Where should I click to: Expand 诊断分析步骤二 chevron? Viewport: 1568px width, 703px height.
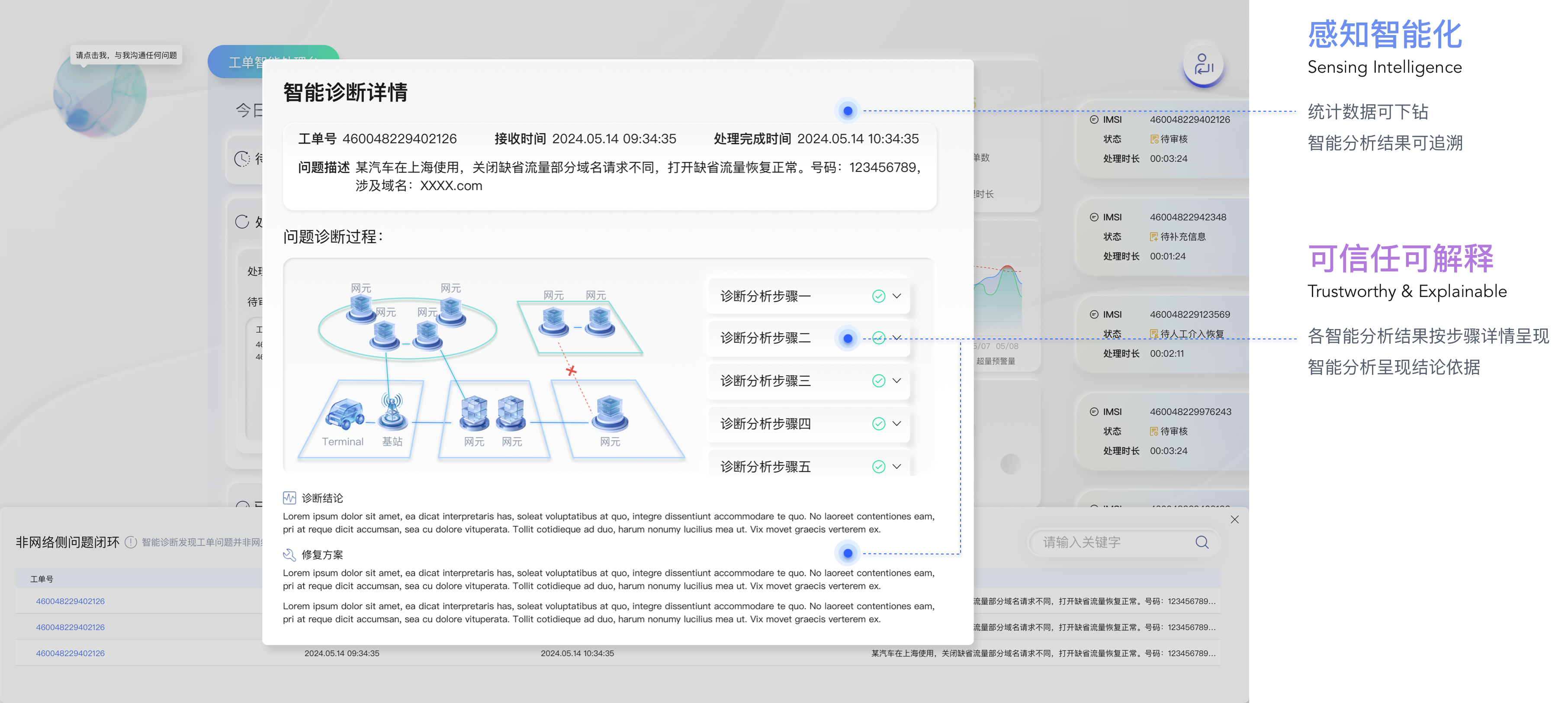coord(896,338)
